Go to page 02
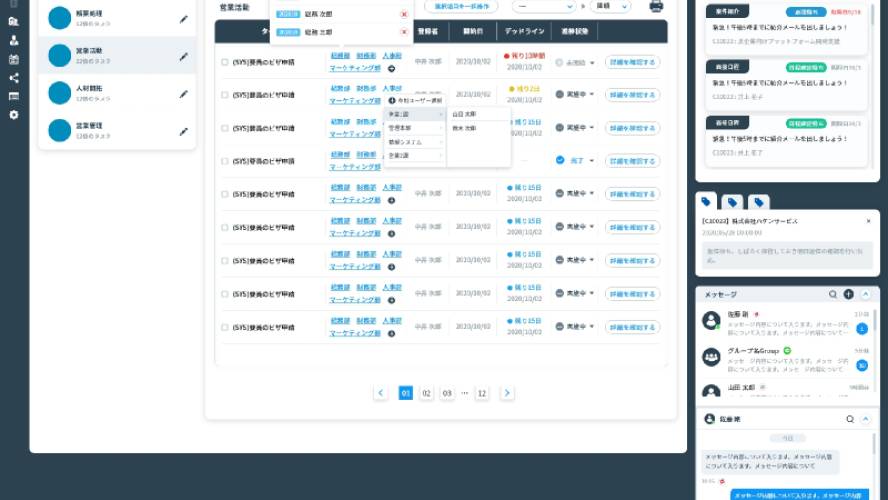The image size is (888, 500). (x=426, y=393)
